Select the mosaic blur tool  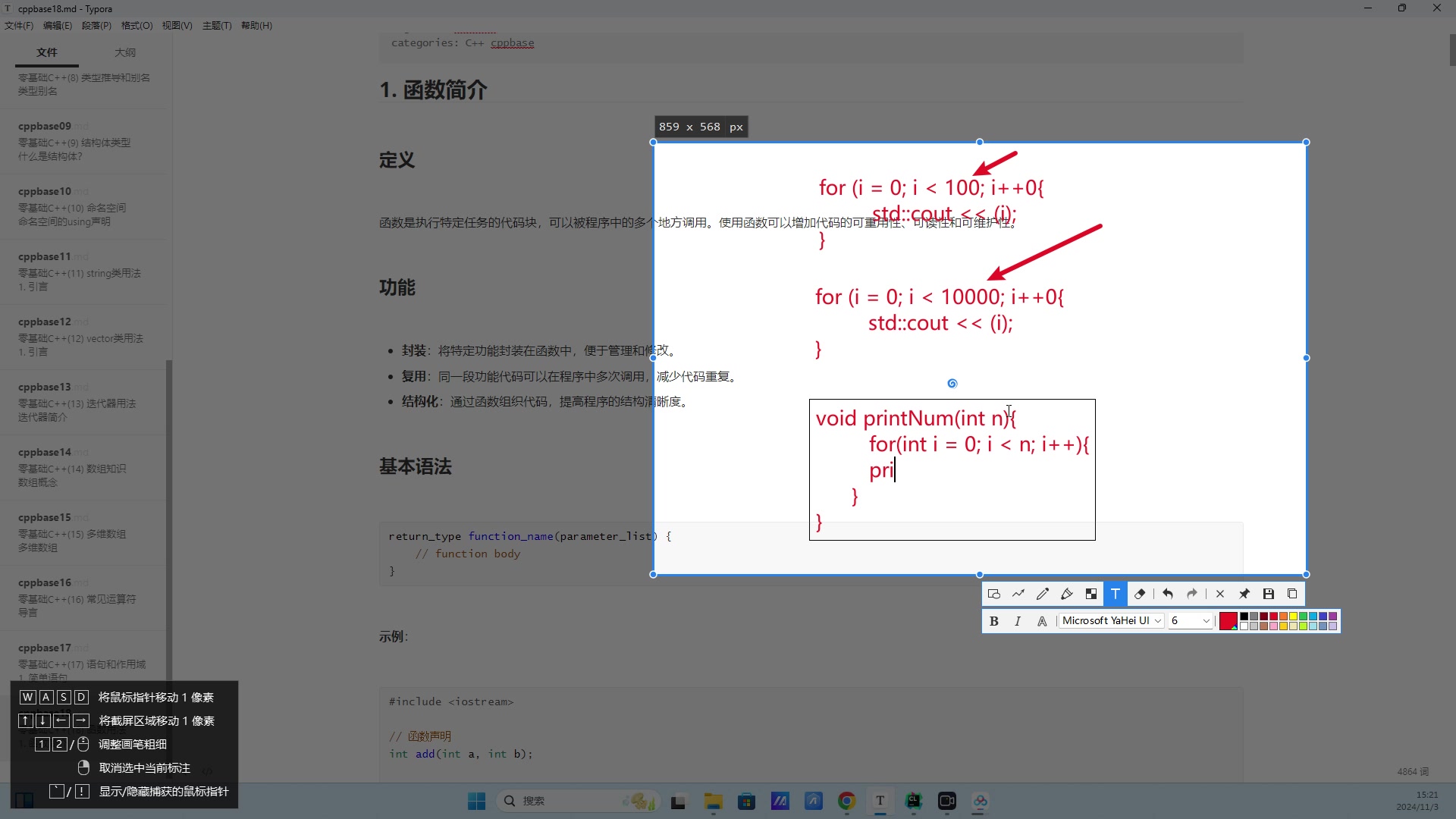point(1091,594)
